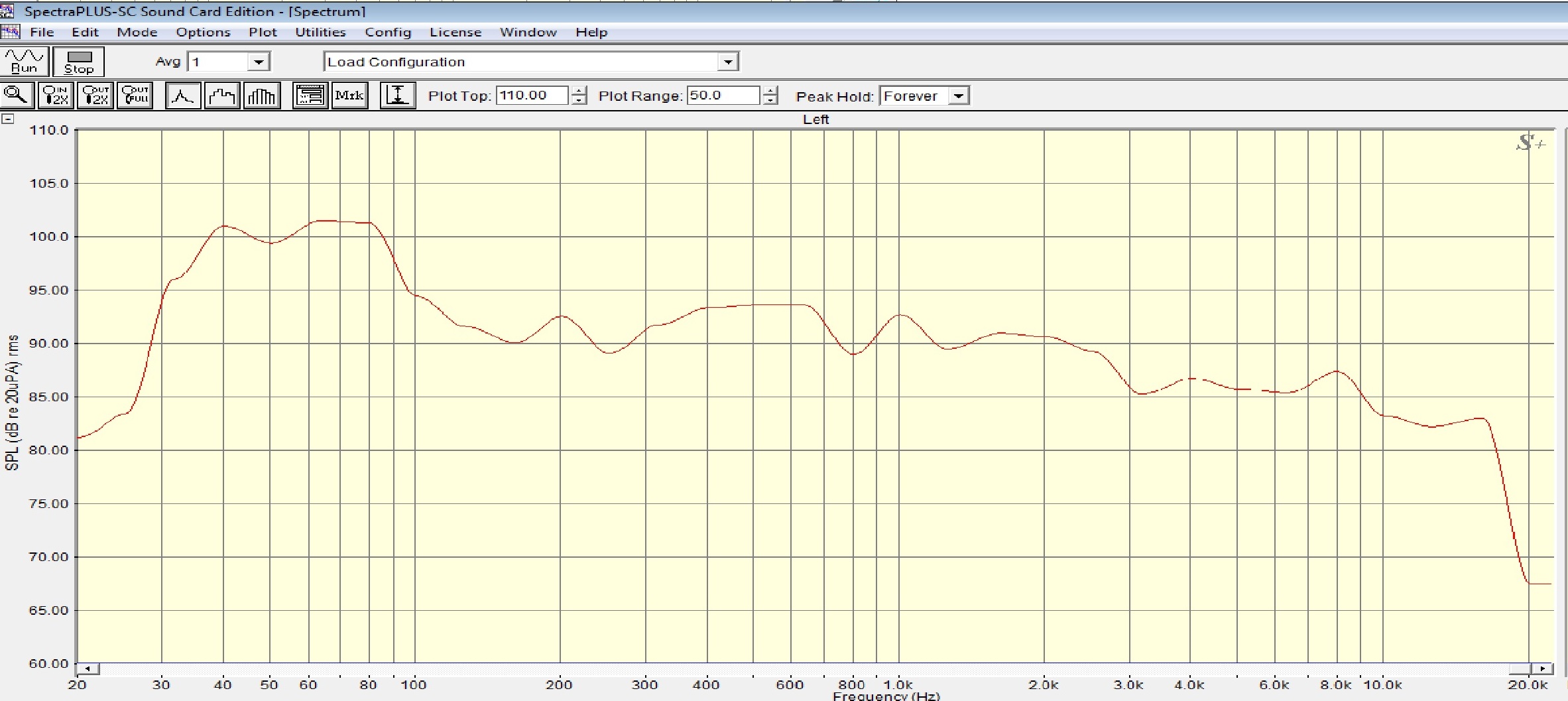Click the Plot Range value field

[723, 96]
